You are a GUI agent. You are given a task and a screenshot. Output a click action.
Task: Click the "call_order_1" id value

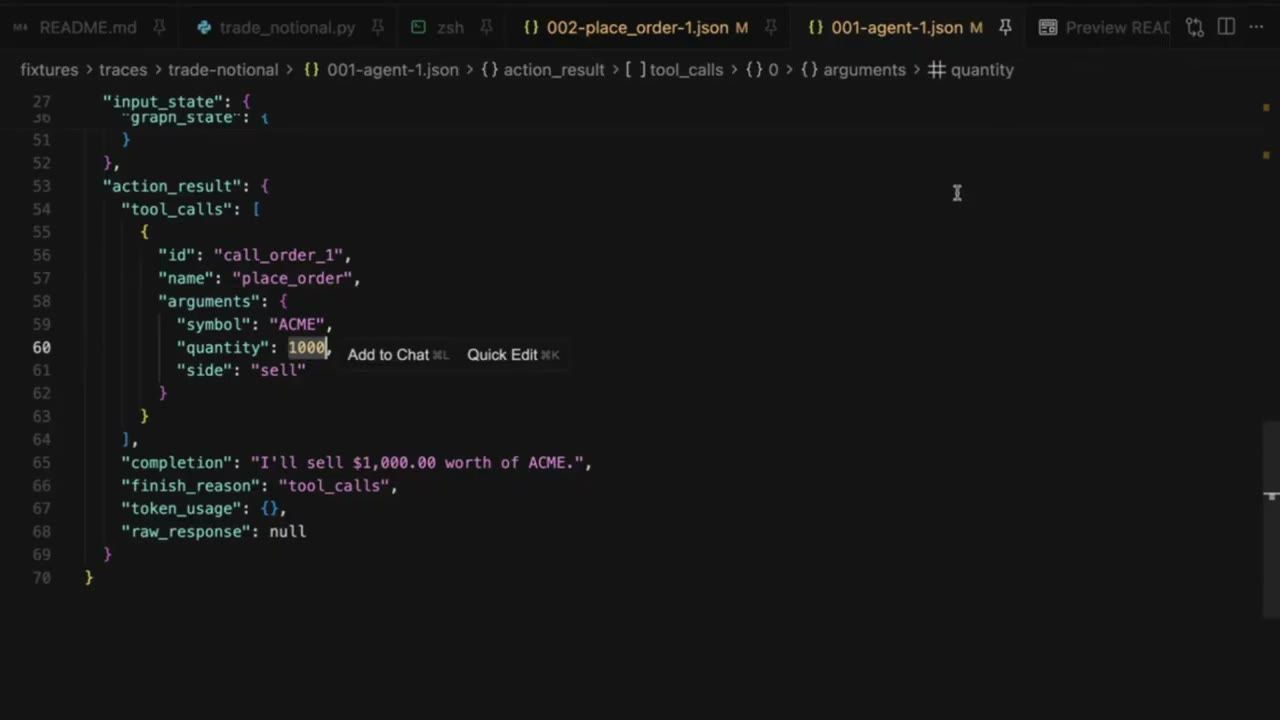tap(278, 255)
